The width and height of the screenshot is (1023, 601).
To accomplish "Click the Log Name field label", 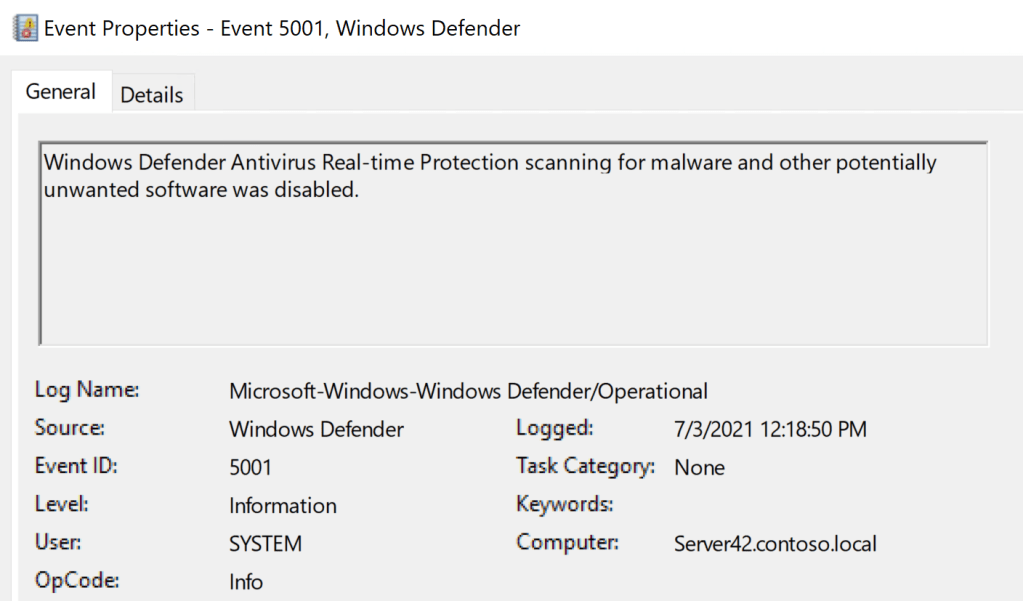I will click(87, 390).
